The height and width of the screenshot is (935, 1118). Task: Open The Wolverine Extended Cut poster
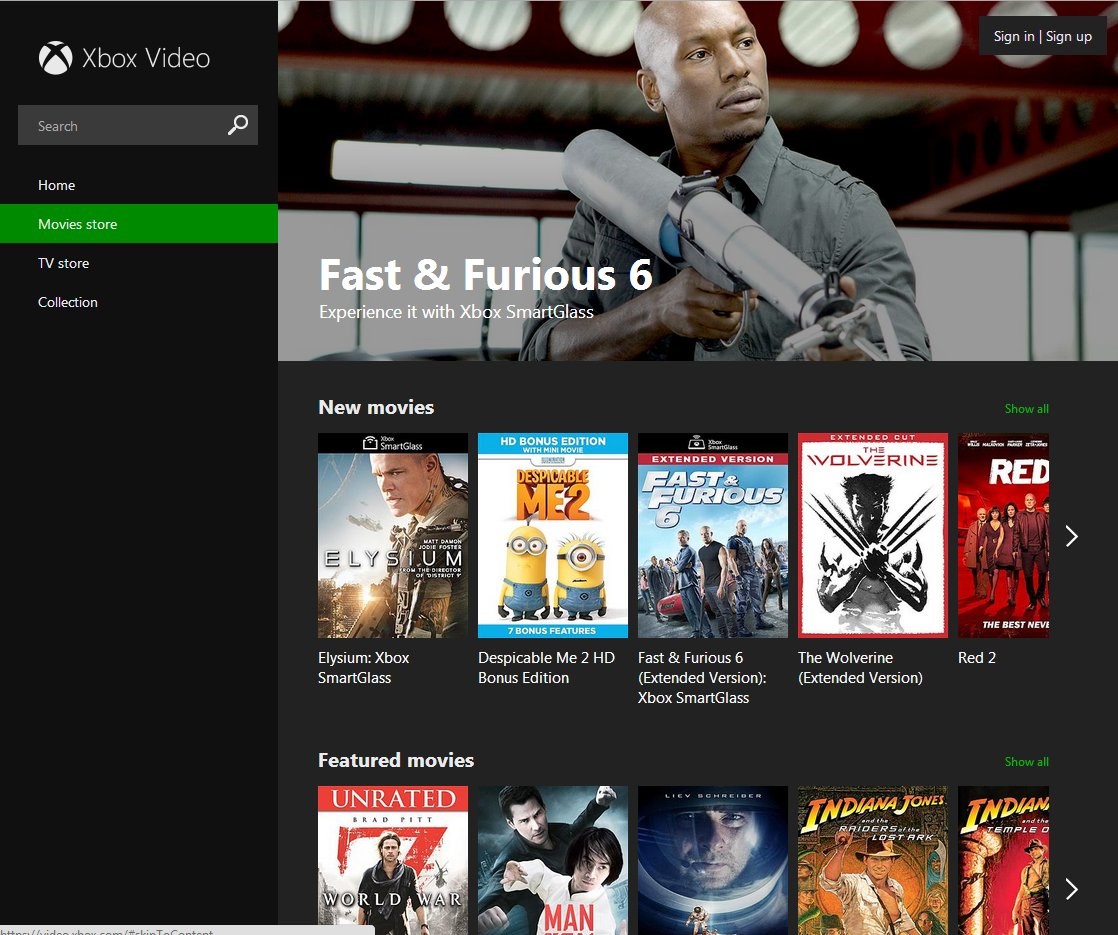click(873, 536)
